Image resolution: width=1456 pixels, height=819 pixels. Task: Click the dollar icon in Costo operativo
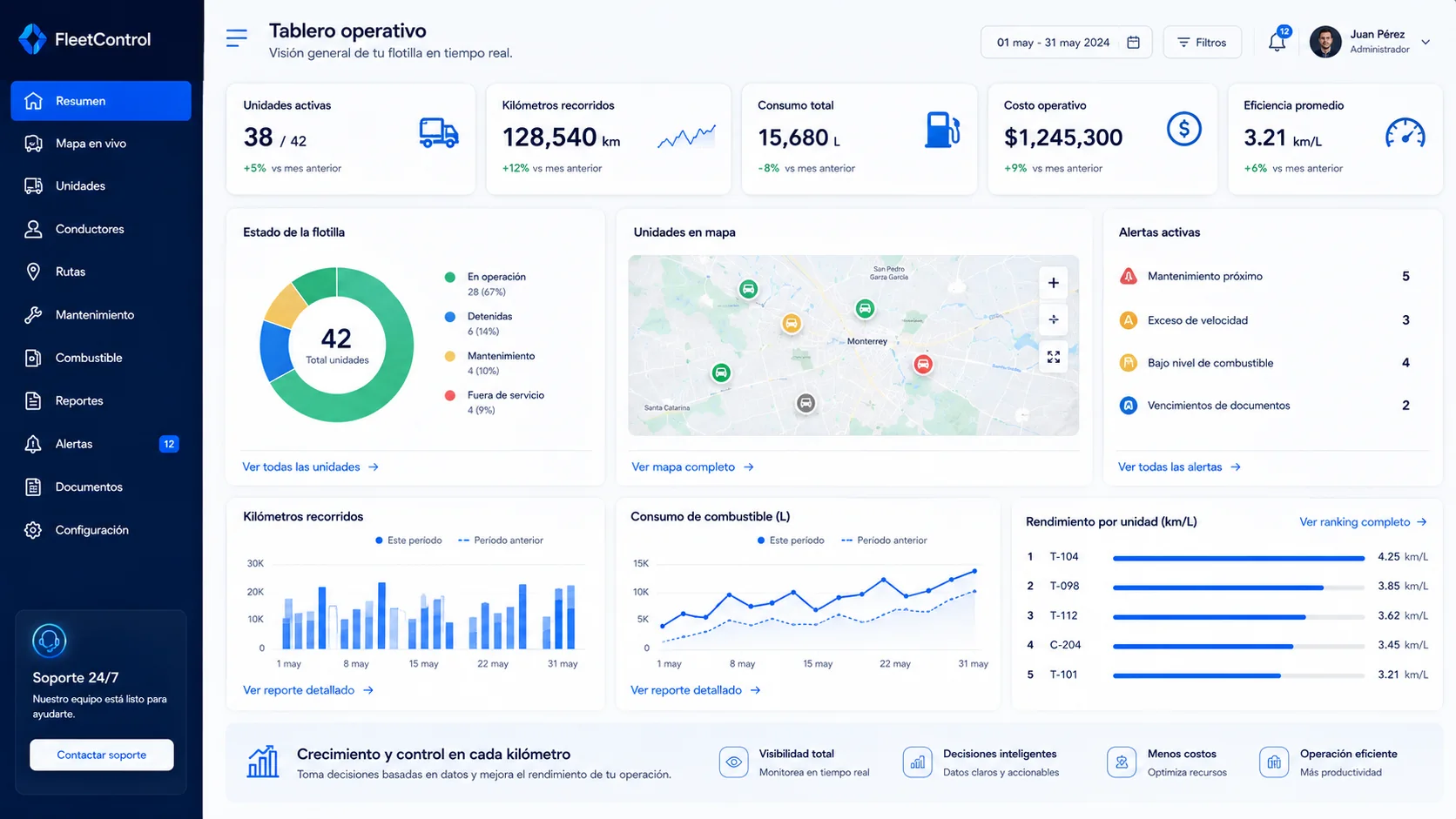click(x=1183, y=130)
